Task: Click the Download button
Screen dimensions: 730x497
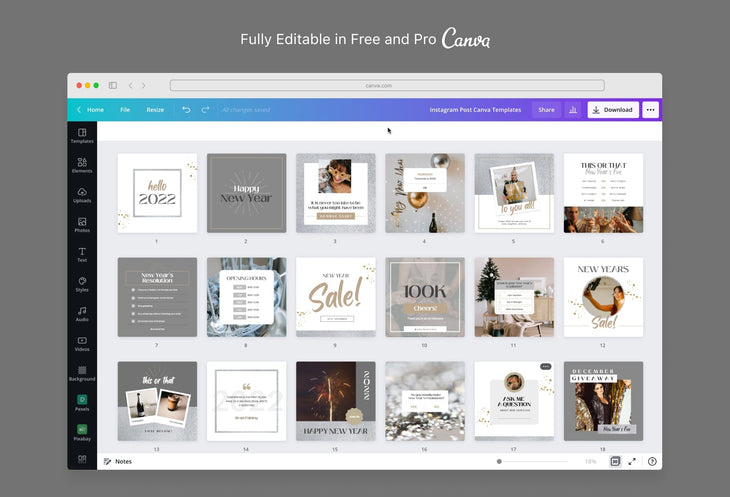Action: pos(612,110)
